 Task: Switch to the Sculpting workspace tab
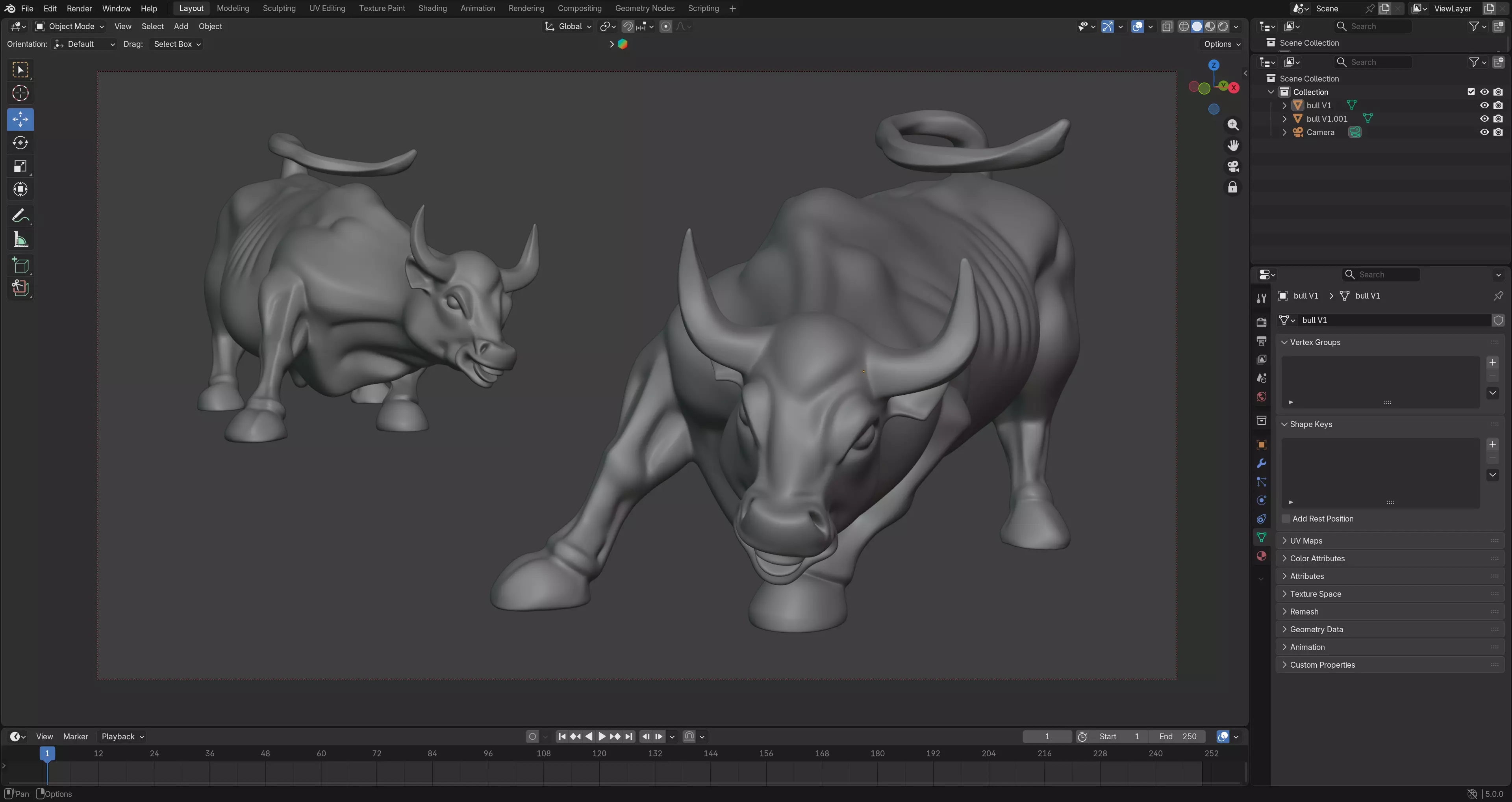click(x=280, y=8)
